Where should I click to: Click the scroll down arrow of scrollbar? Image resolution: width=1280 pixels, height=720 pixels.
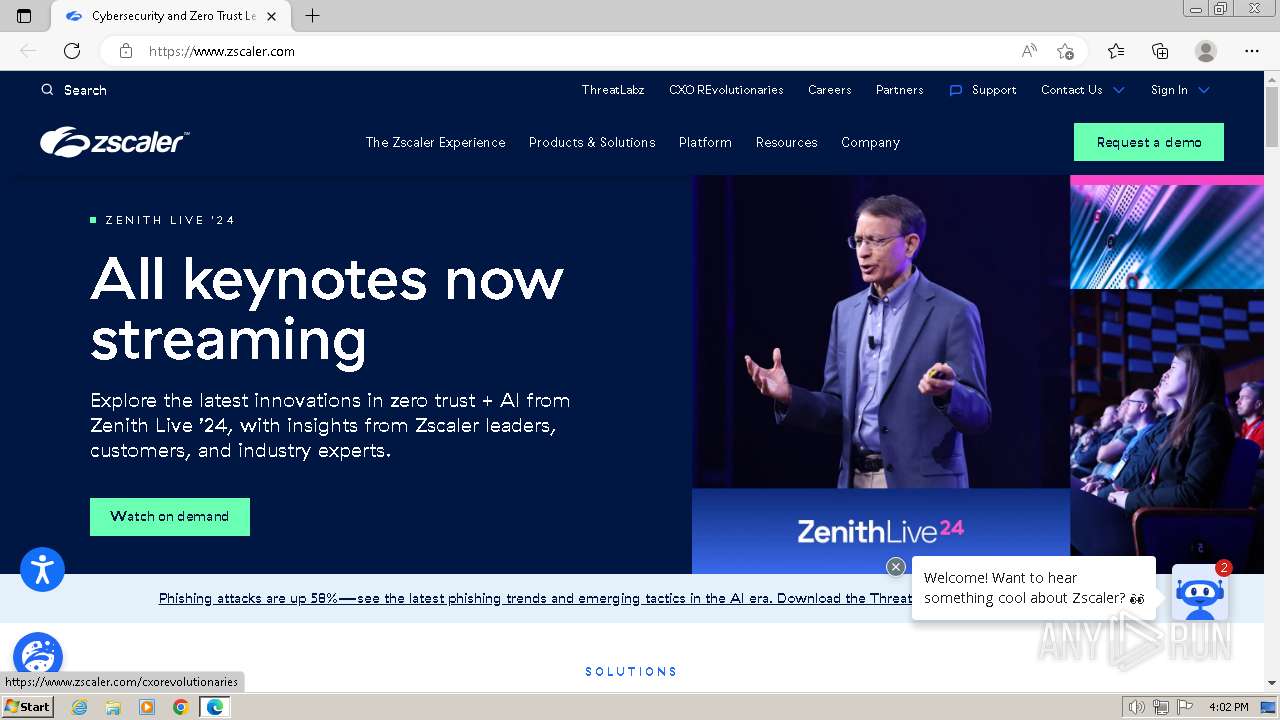1272,683
